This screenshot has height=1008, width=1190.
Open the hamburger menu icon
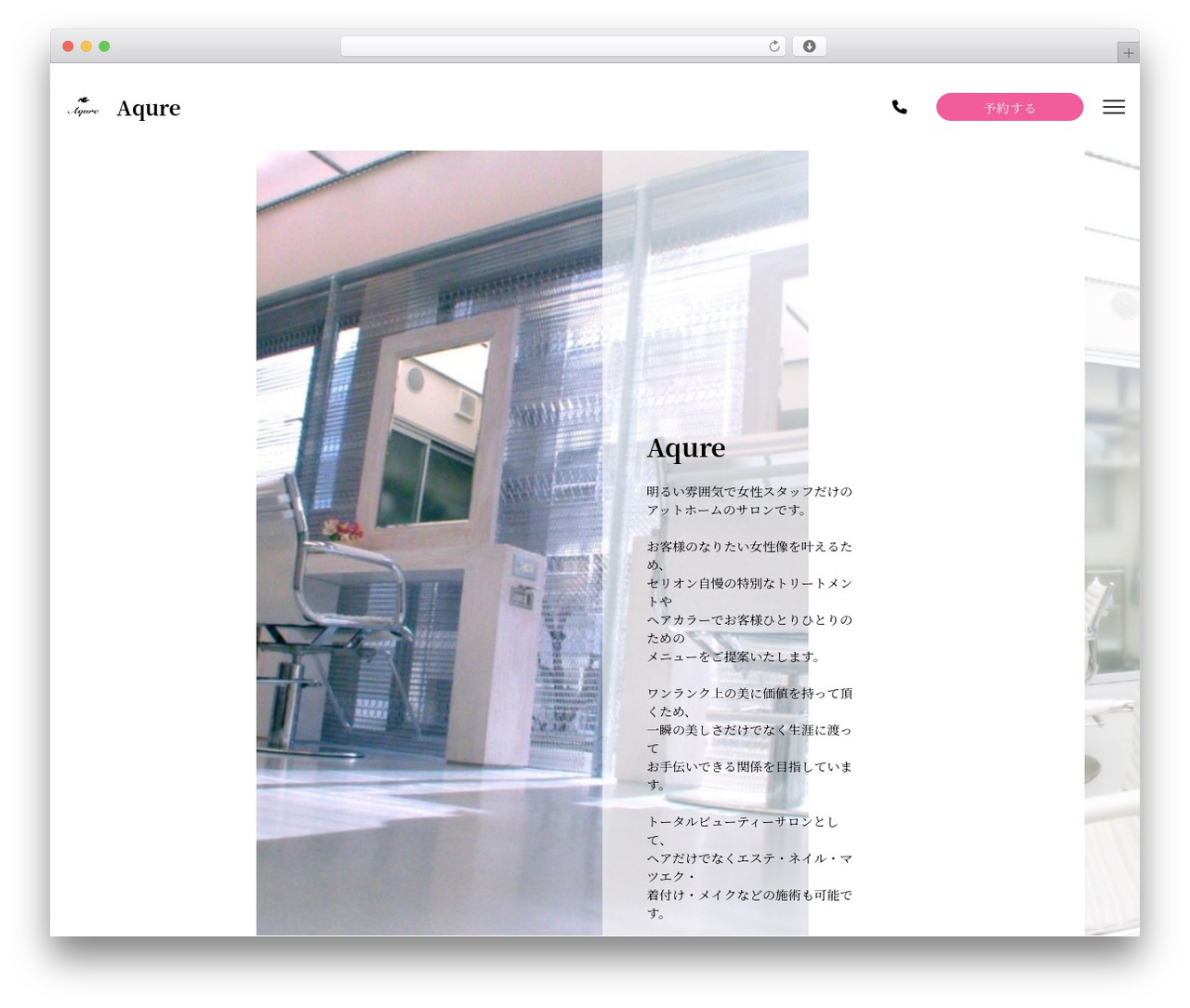pos(1114,107)
